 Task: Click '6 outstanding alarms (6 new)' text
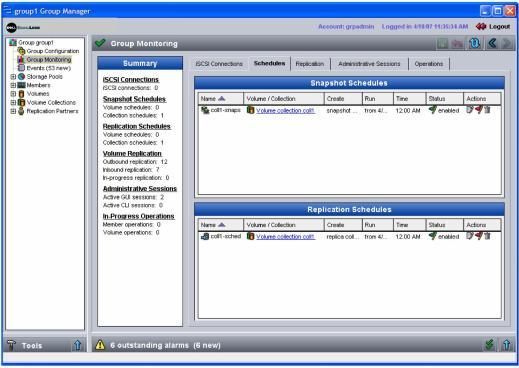pos(165,345)
